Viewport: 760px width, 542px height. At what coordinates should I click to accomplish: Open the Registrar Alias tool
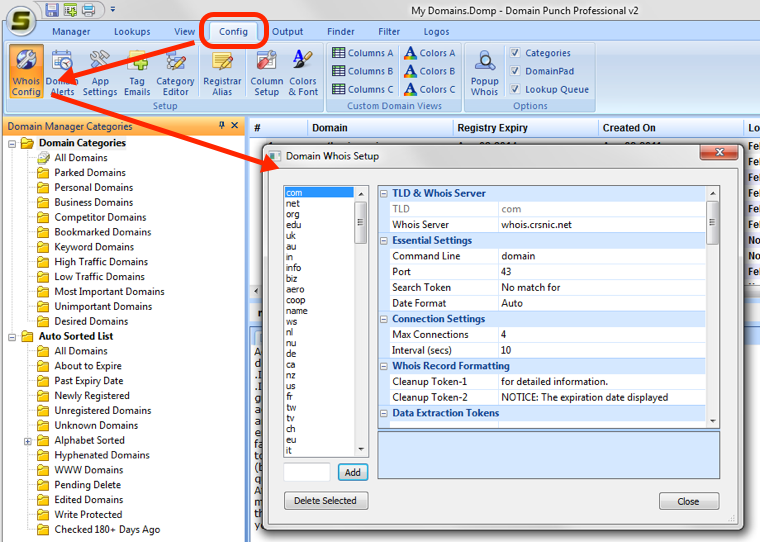(222, 70)
